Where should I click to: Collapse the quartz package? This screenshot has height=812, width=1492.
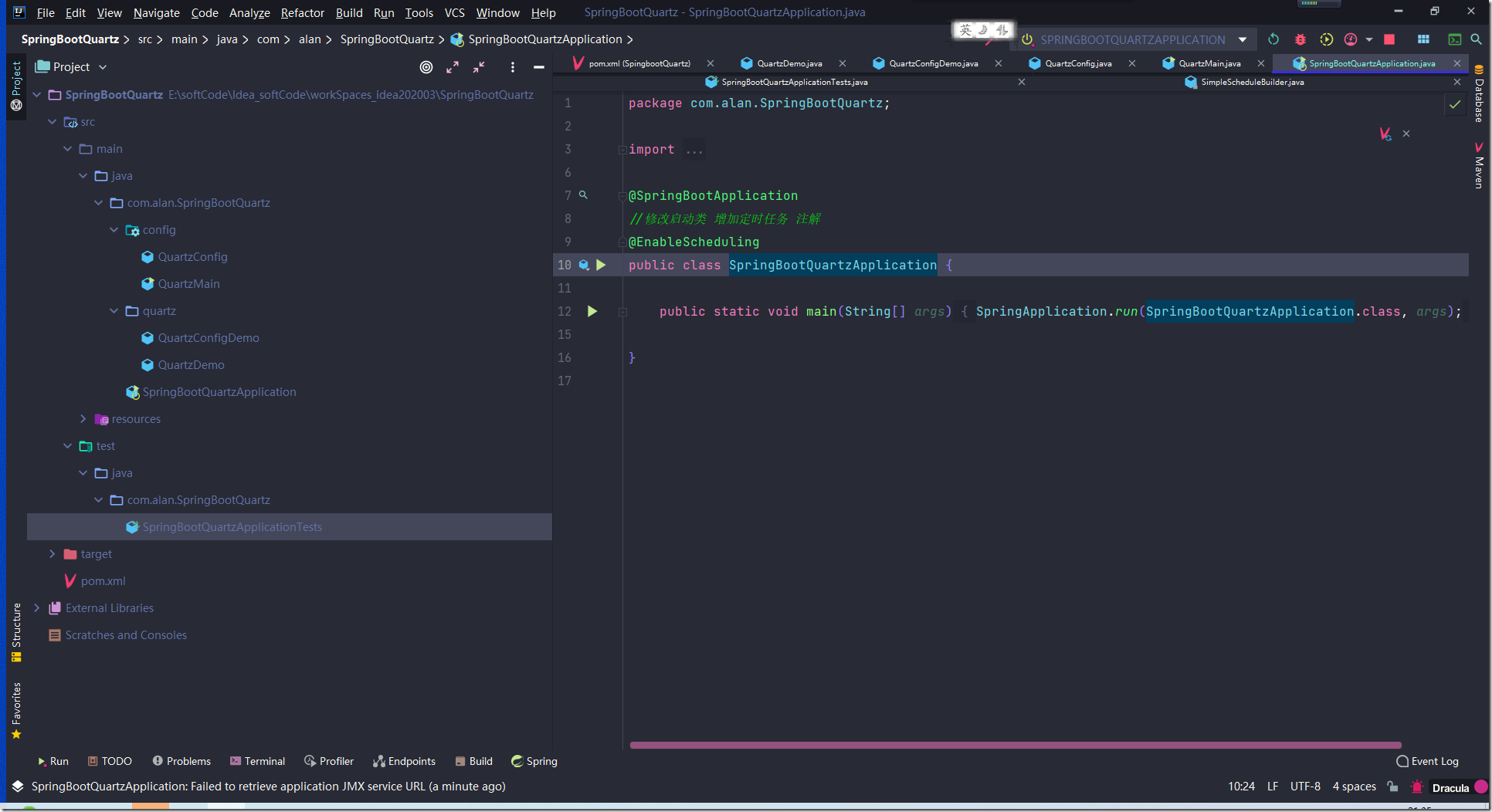pos(114,311)
